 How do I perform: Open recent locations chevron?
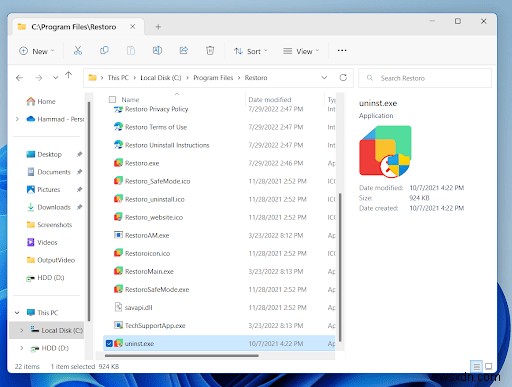click(x=55, y=78)
